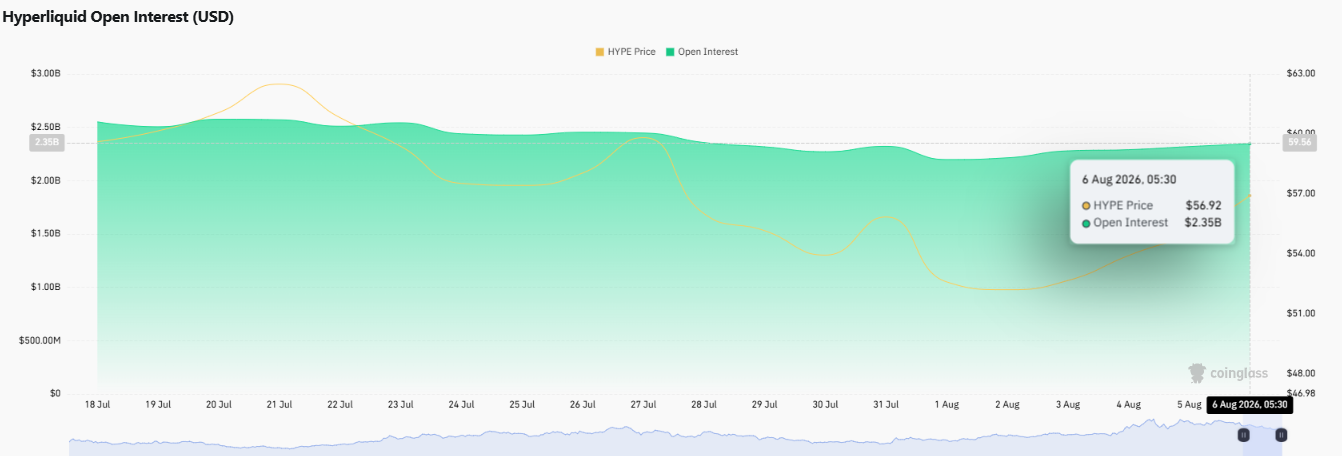Toggle the Open Interest legend series

[x=701, y=51]
